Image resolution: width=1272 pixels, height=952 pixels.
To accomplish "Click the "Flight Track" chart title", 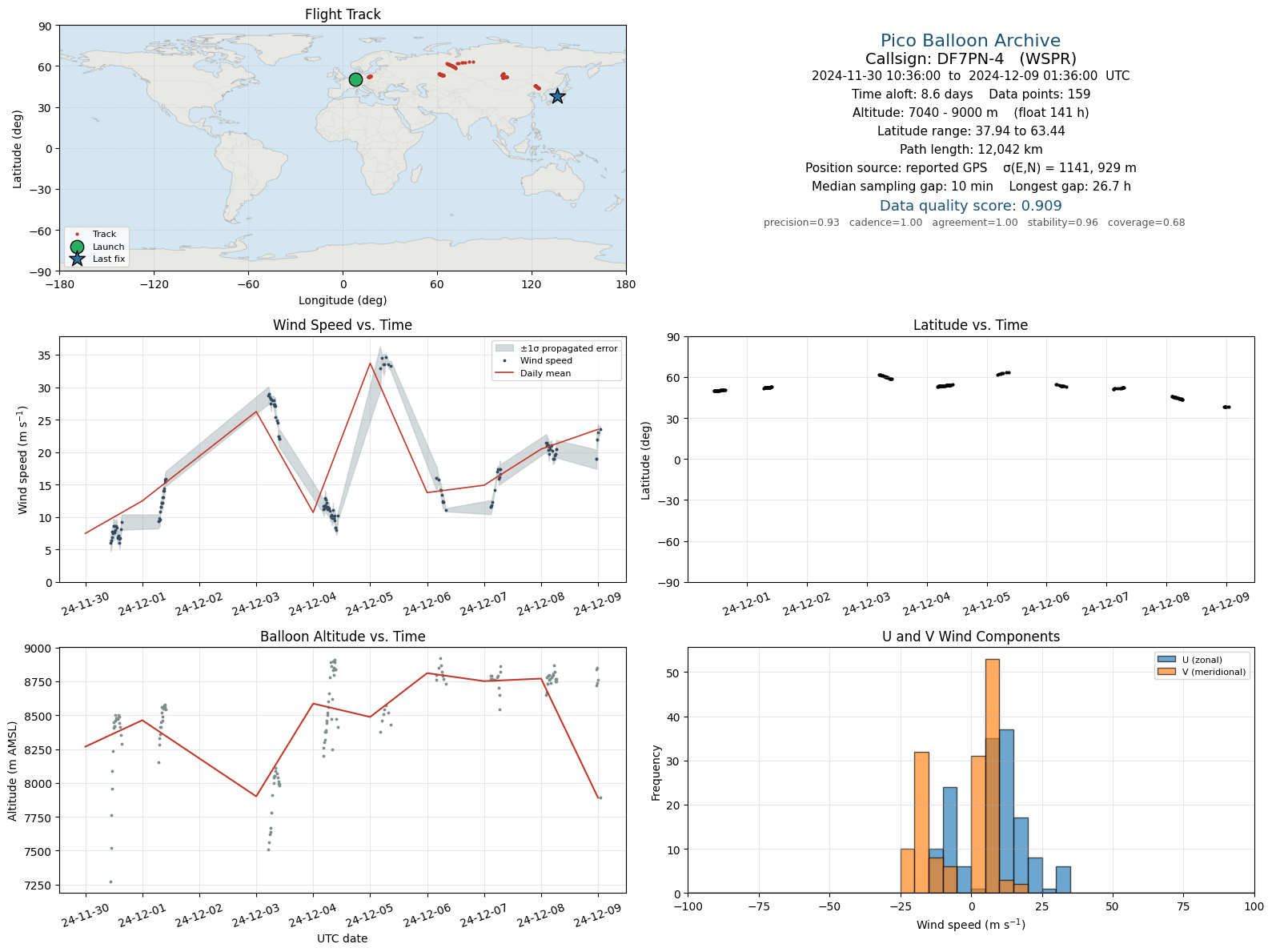I will pos(343,14).
